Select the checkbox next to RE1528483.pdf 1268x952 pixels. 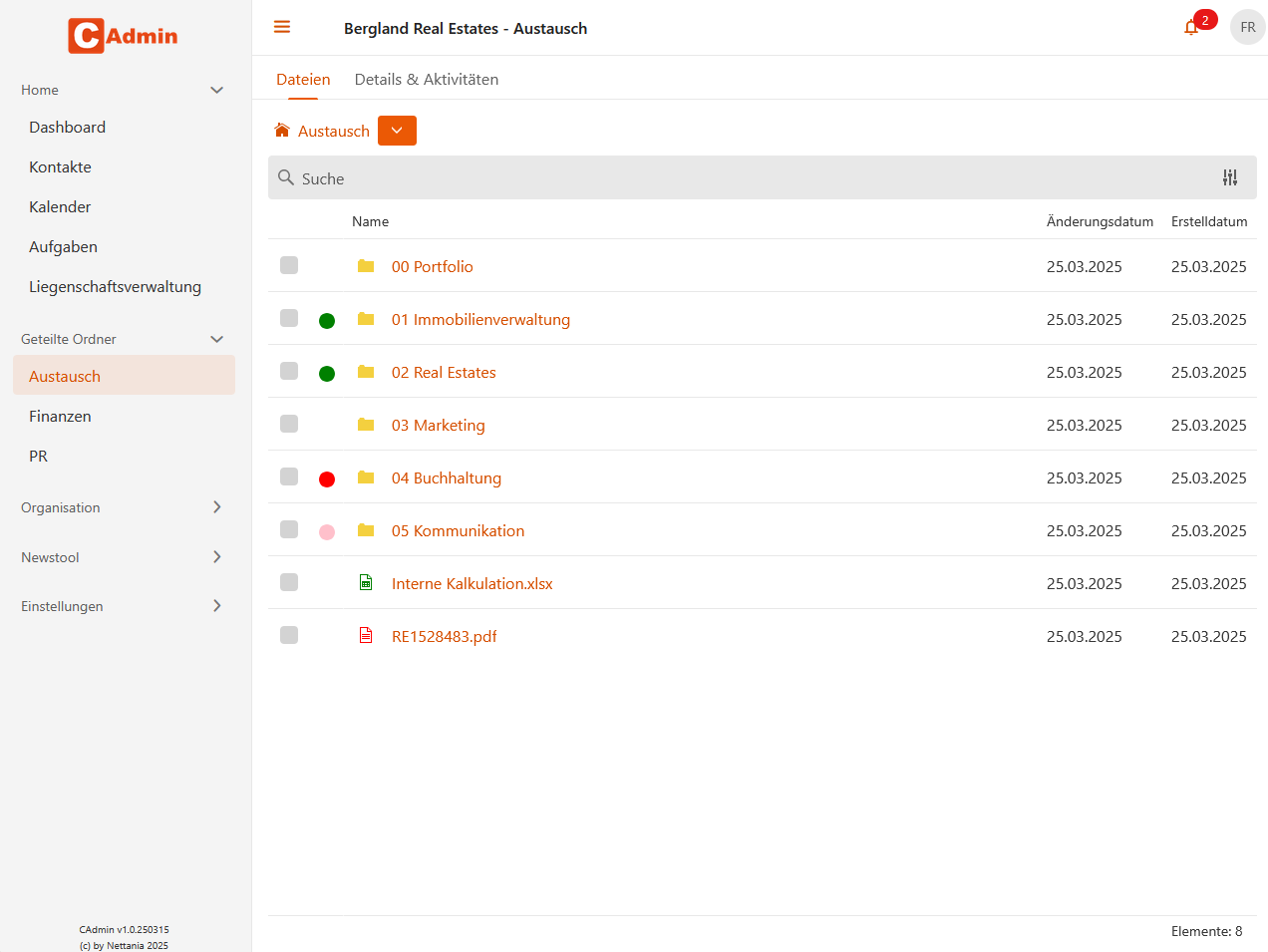[x=289, y=635]
